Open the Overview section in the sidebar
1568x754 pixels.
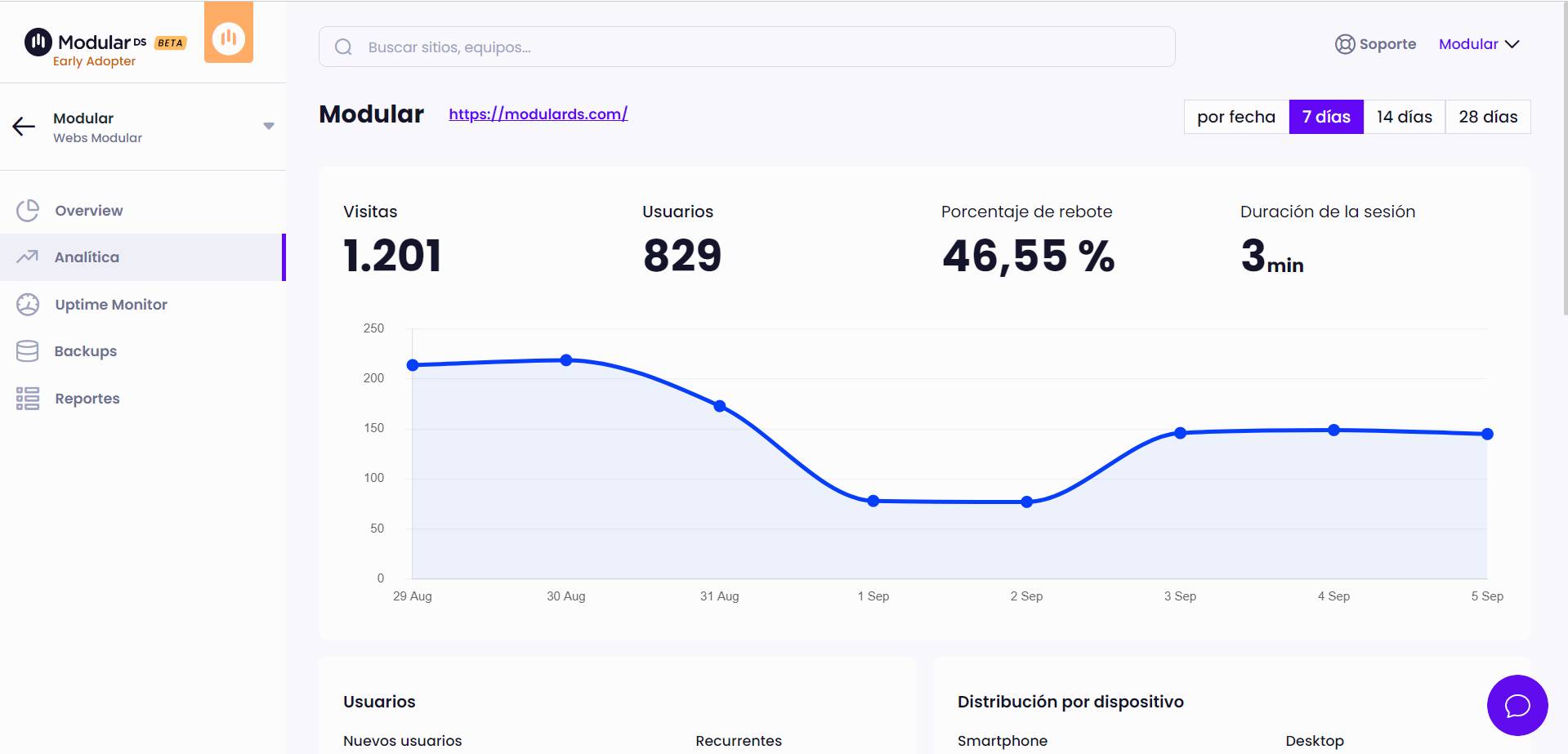[88, 210]
